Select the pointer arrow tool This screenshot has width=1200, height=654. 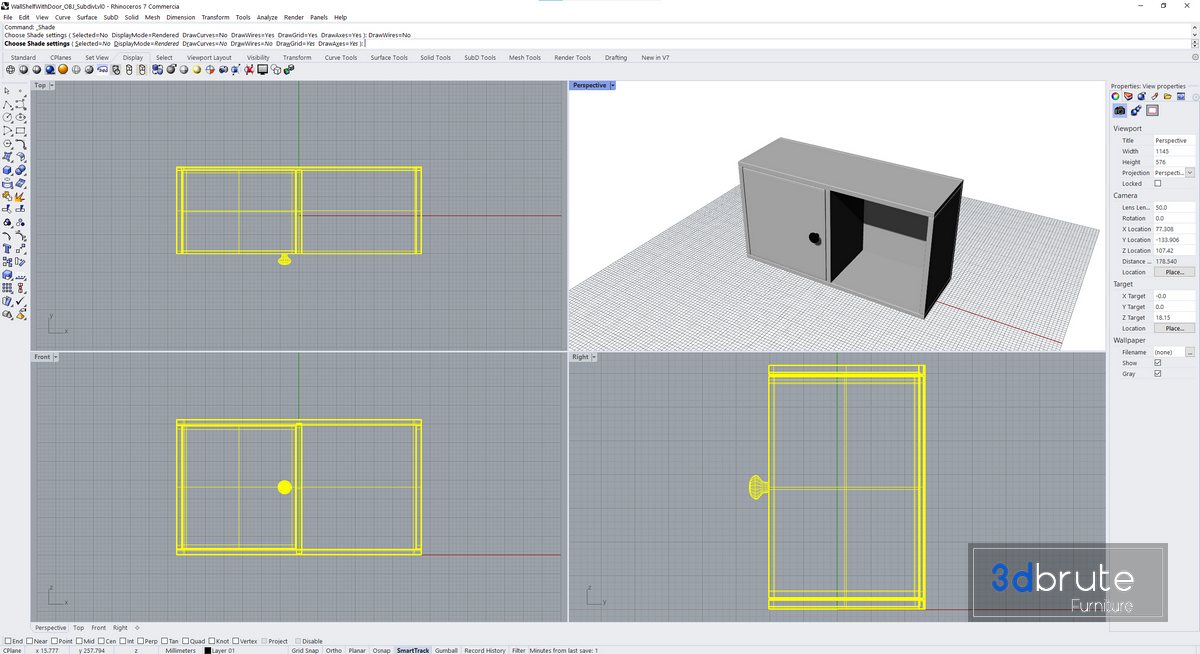pyautogui.click(x=8, y=91)
